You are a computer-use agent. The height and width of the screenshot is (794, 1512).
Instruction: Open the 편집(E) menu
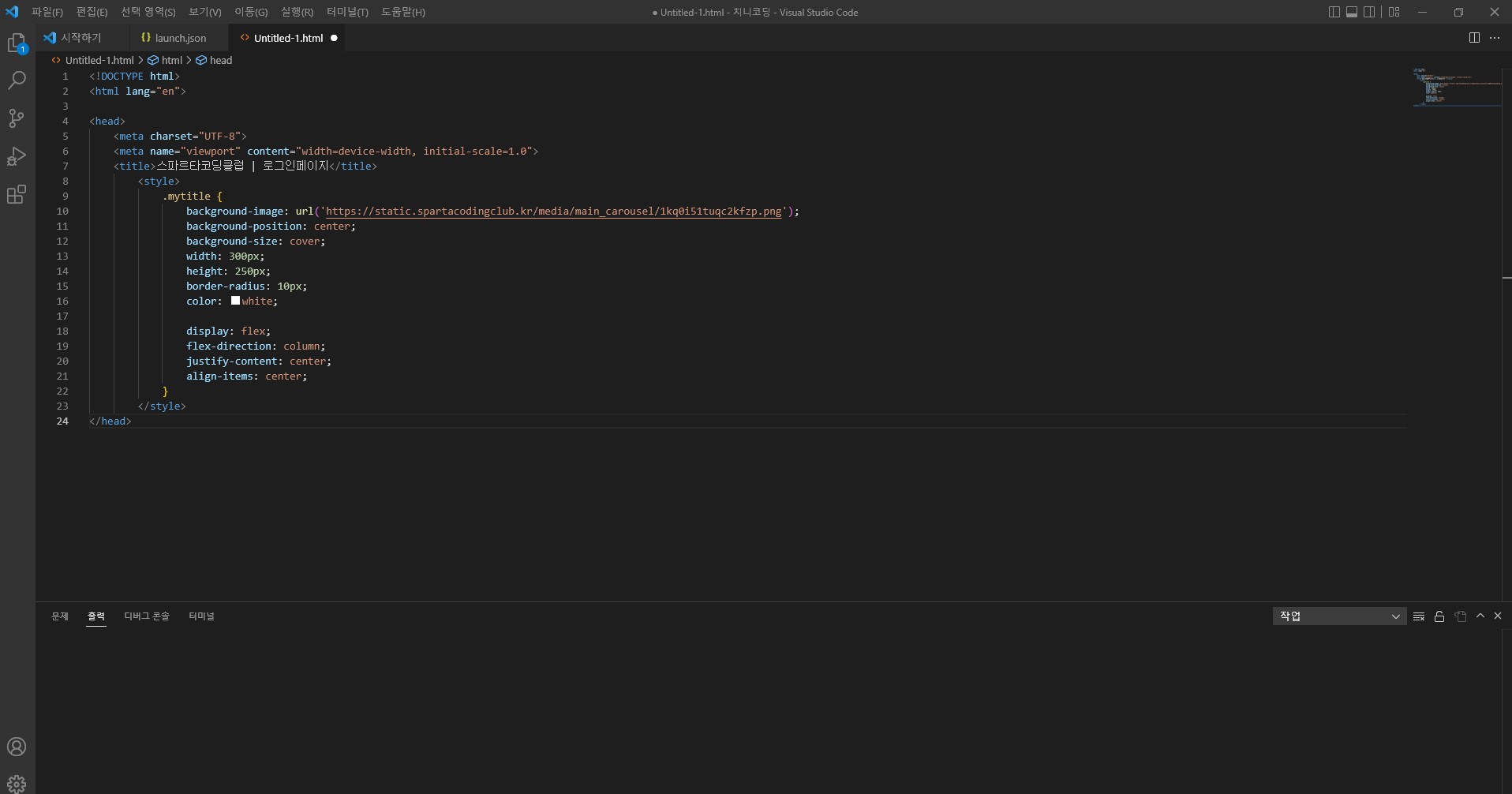[92, 12]
